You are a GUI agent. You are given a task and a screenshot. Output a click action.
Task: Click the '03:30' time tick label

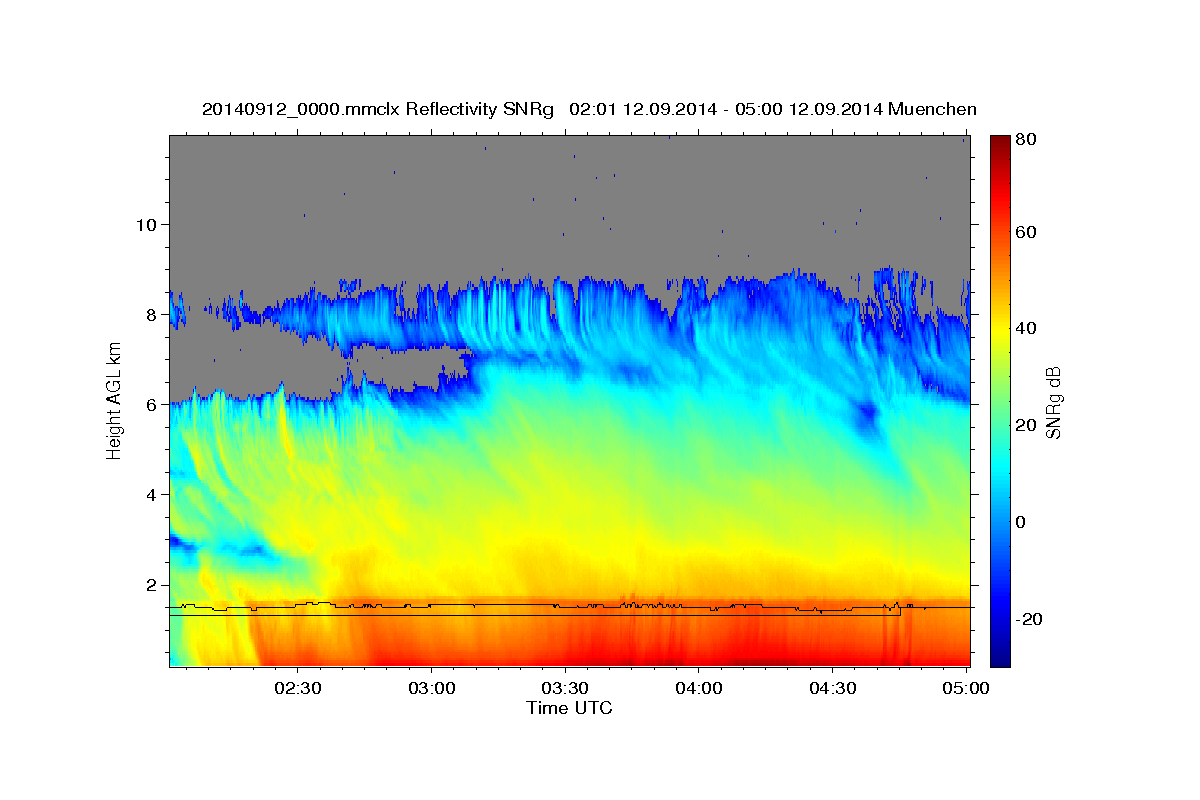(565, 688)
